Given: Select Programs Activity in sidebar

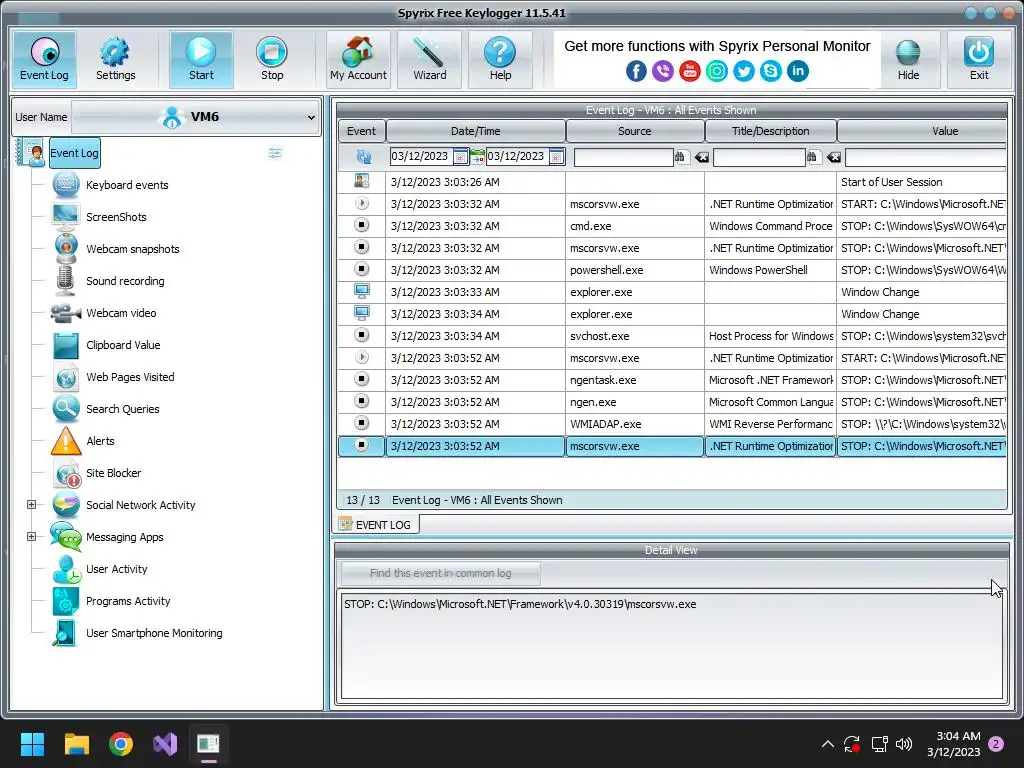Looking at the screenshot, I should (x=128, y=601).
